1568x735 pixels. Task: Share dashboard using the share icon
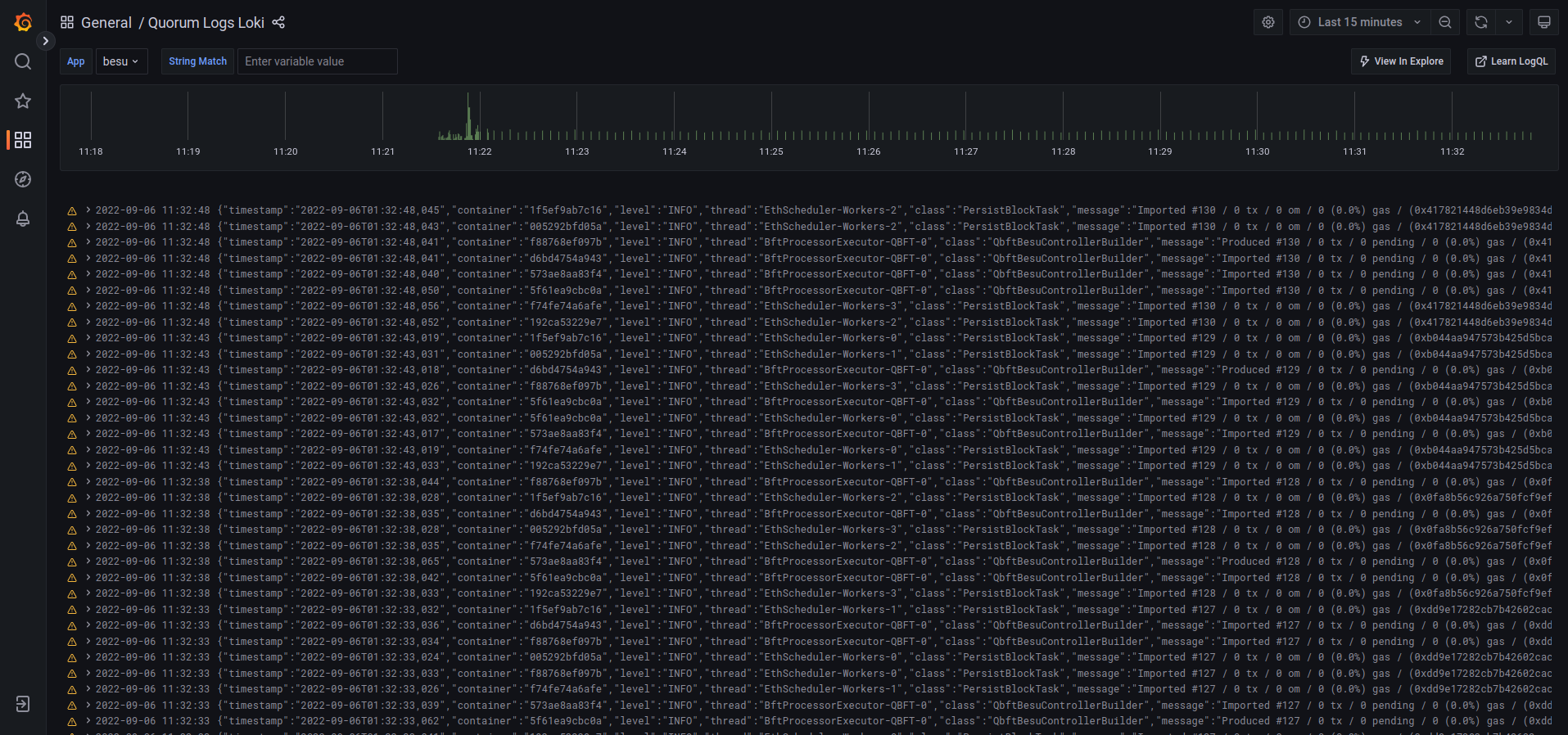pos(278,22)
